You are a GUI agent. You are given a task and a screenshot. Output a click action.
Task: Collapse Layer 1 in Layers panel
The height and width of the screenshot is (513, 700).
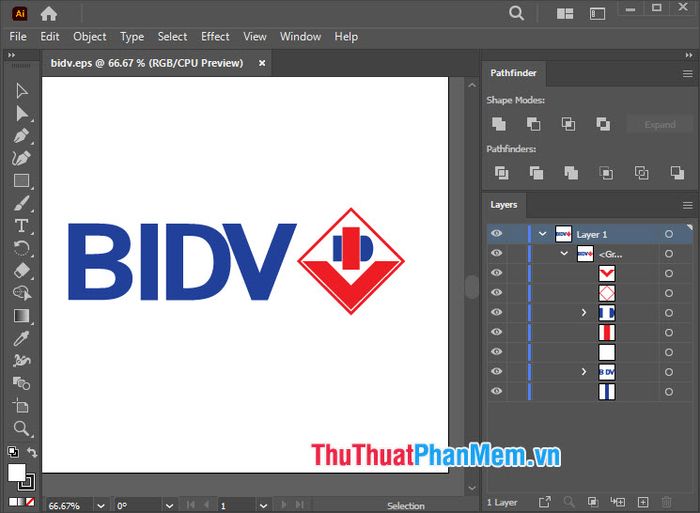pyautogui.click(x=542, y=234)
